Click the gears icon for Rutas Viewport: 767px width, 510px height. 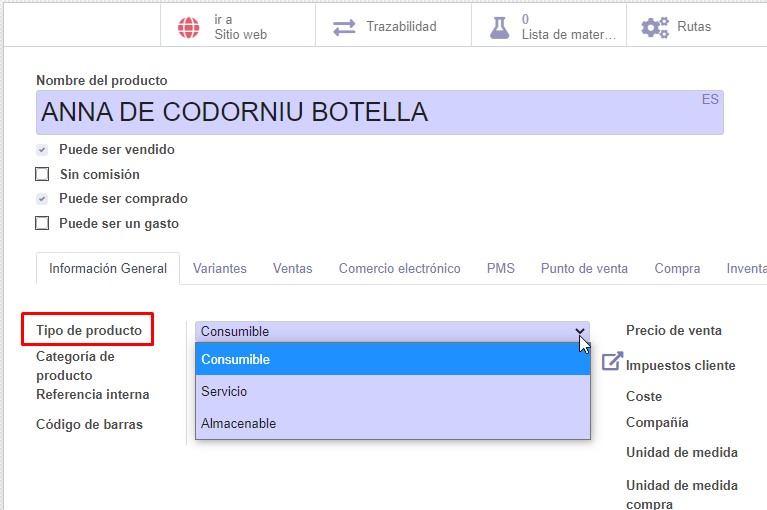click(x=655, y=27)
